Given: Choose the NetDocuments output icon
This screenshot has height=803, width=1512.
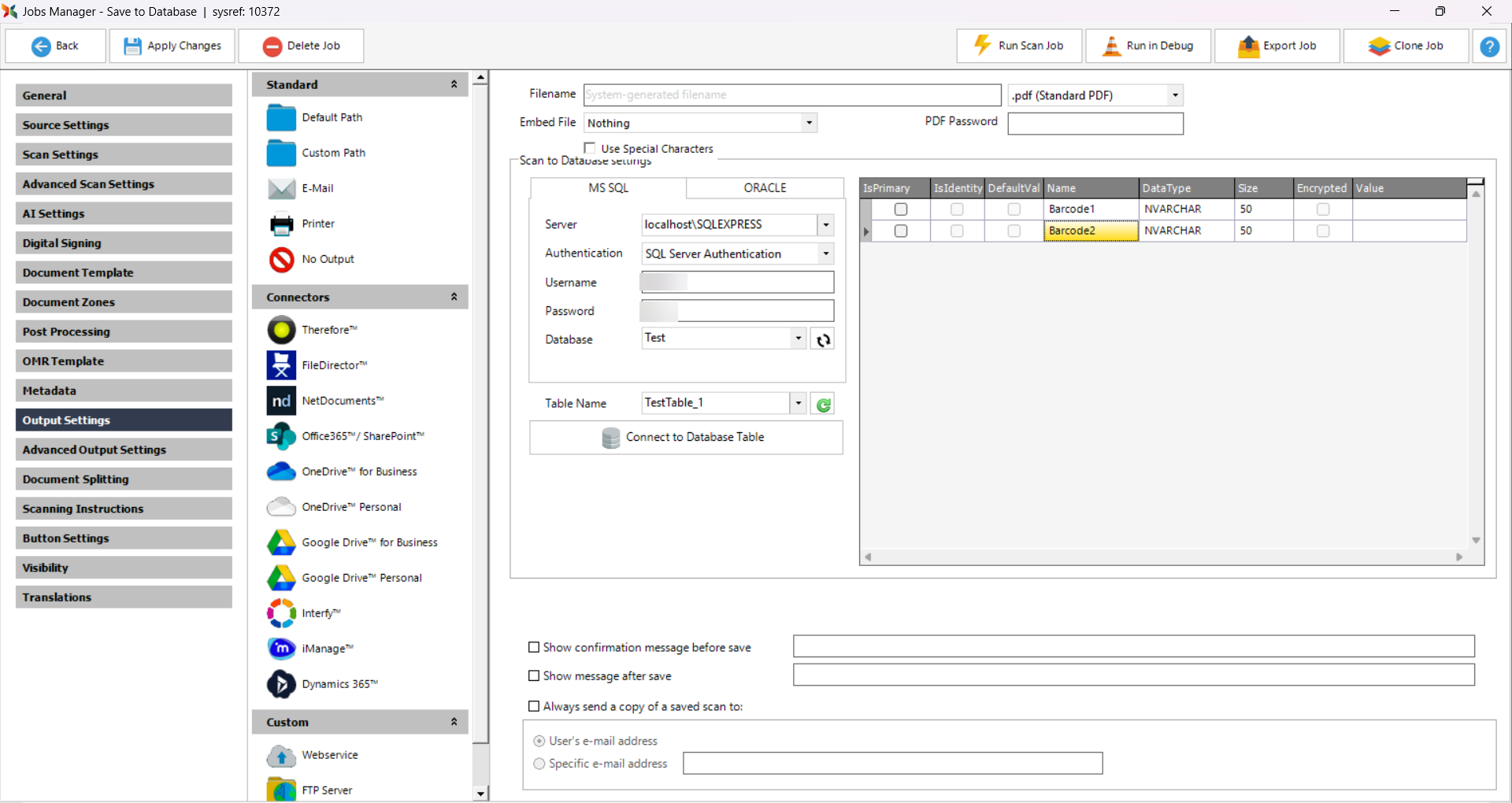Looking at the screenshot, I should (281, 401).
